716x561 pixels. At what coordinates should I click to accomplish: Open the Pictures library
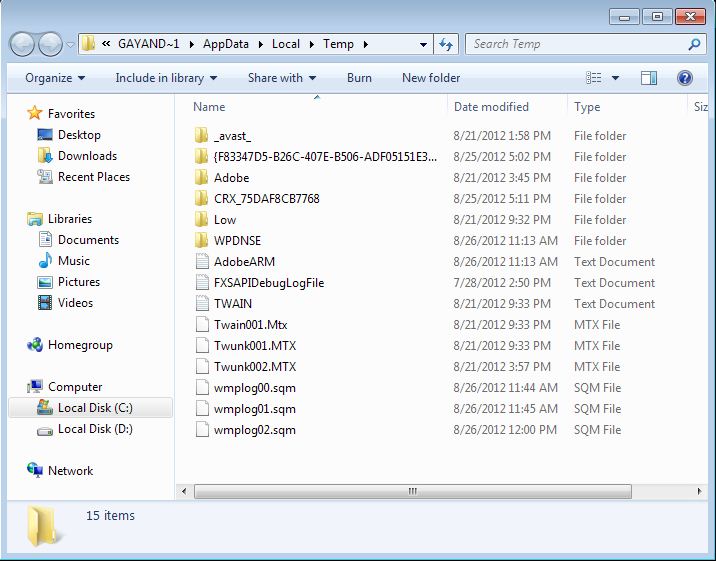tap(79, 282)
